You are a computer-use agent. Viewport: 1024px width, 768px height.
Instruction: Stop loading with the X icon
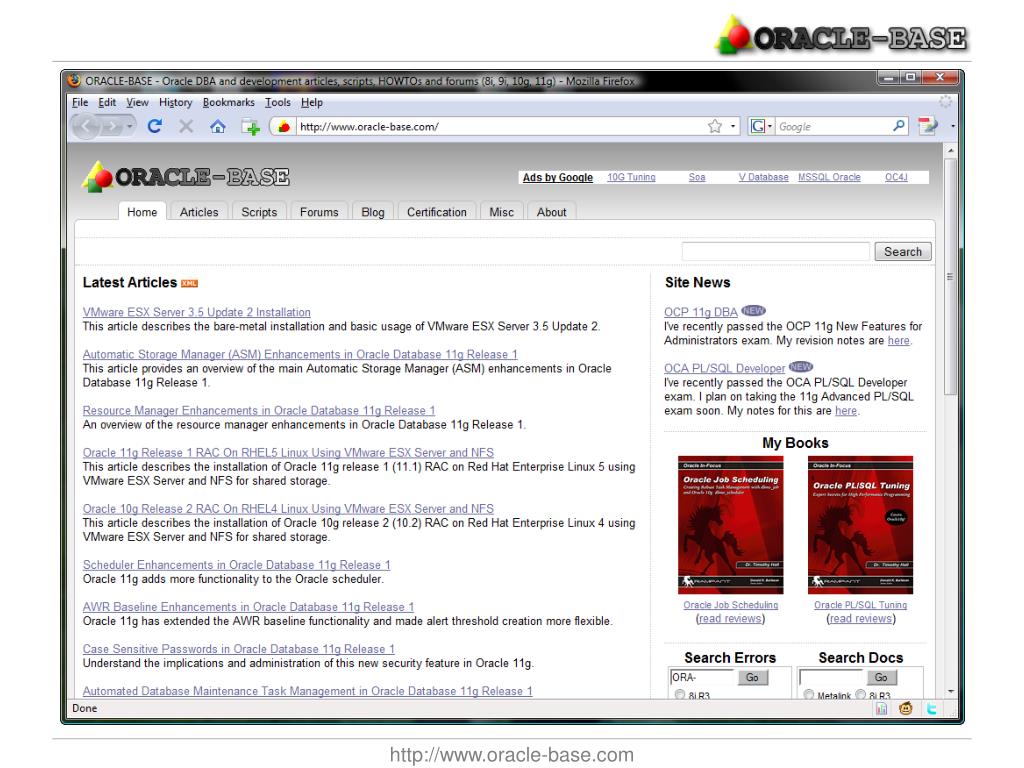click(x=186, y=126)
